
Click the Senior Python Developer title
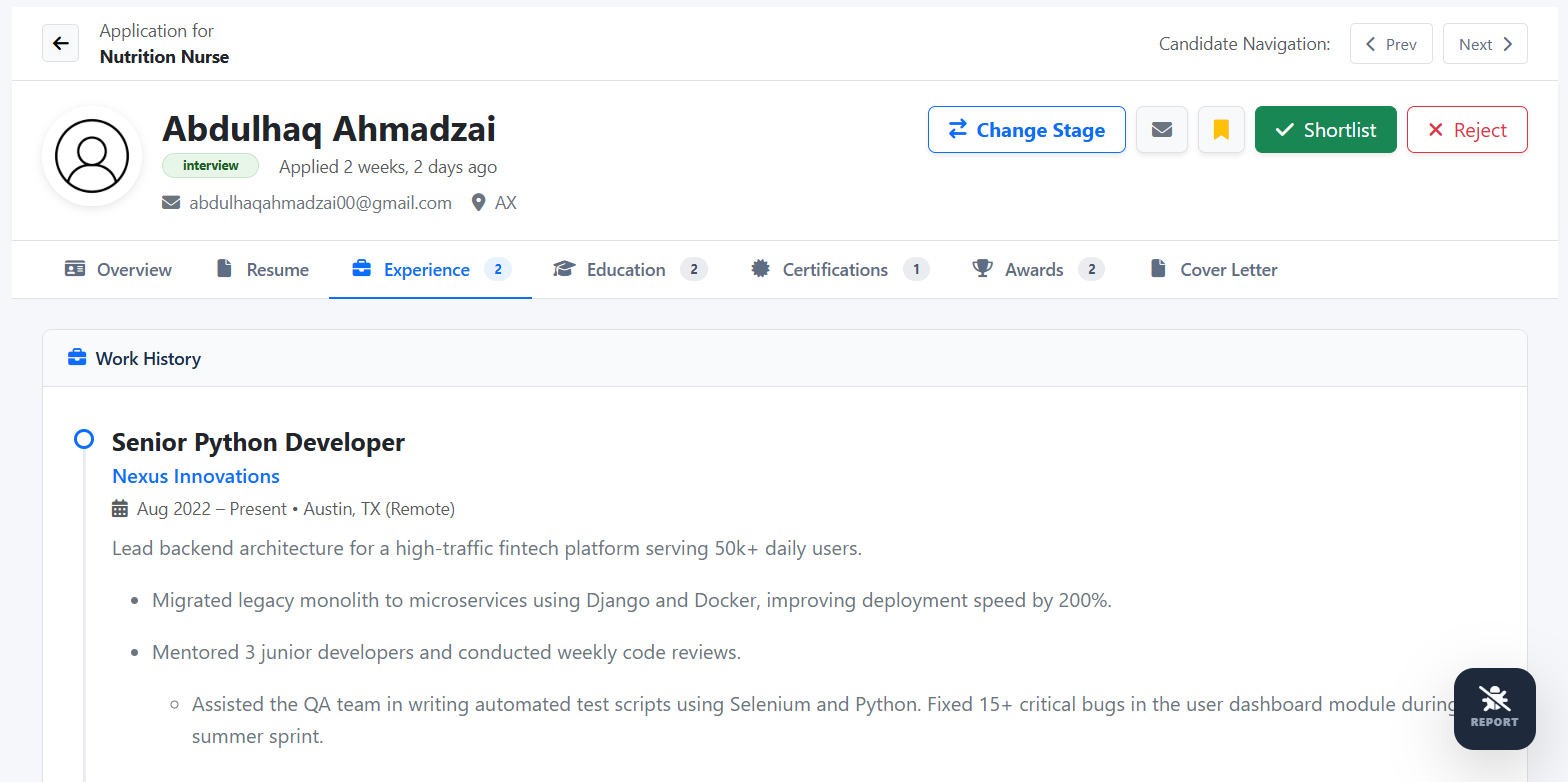[258, 442]
